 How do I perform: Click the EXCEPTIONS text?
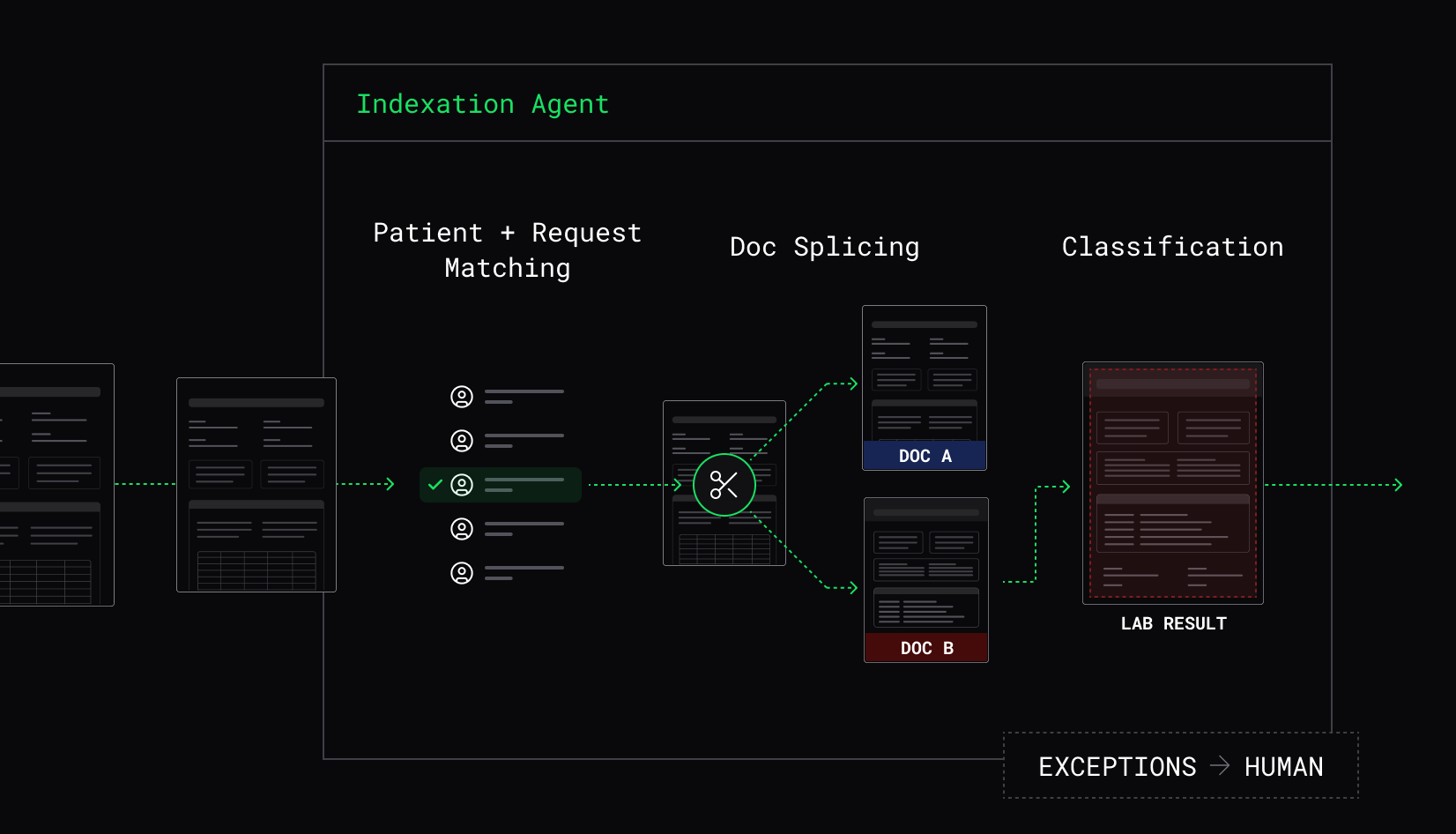[1118, 767]
